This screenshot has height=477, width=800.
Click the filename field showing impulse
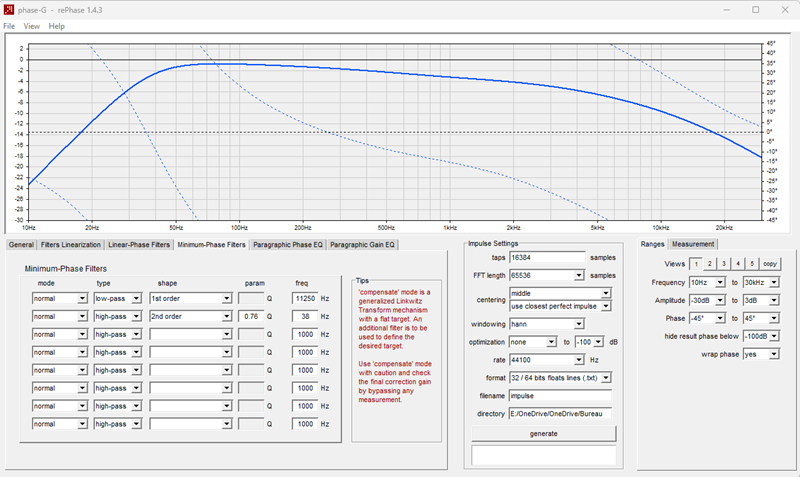click(x=560, y=396)
